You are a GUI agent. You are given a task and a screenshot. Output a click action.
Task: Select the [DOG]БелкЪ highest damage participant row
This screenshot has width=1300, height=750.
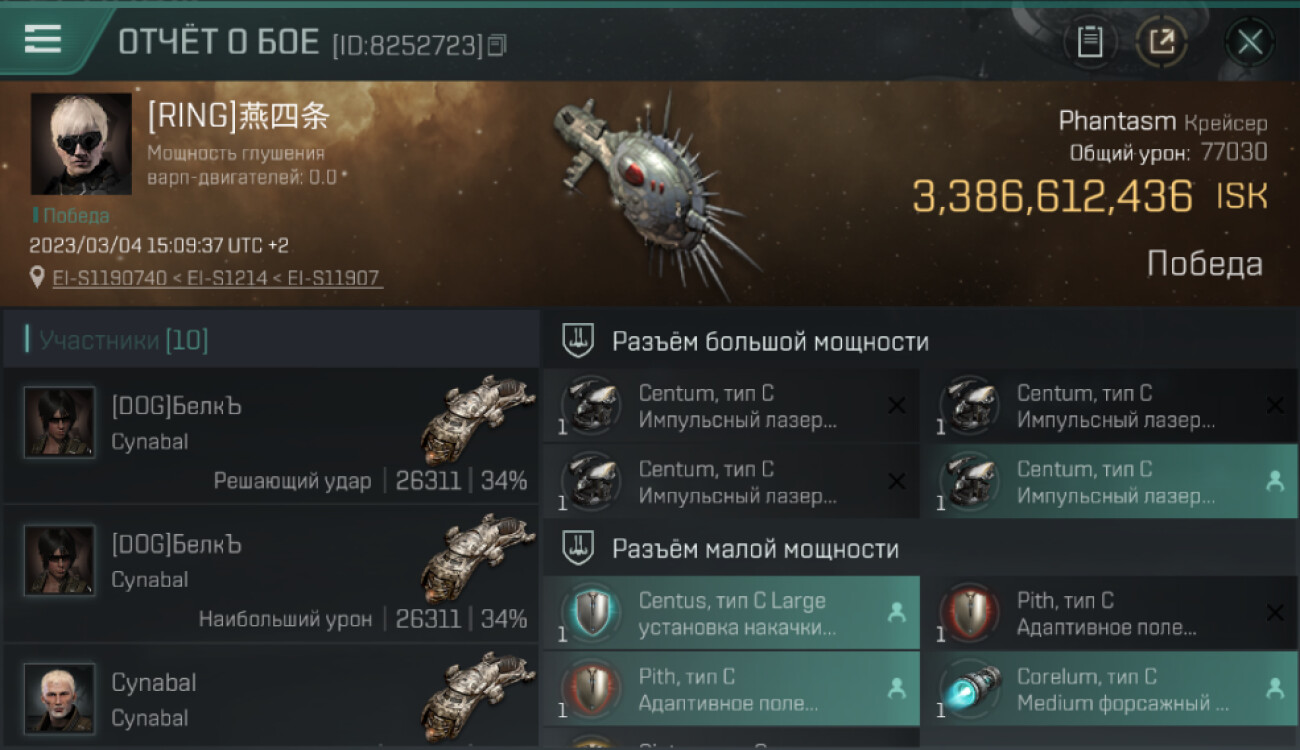pyautogui.click(x=271, y=574)
